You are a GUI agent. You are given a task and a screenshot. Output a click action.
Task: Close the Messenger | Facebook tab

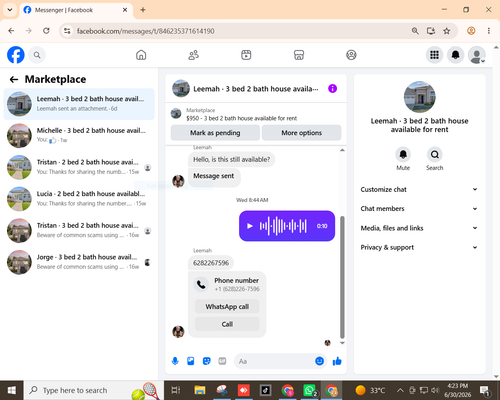[x=125, y=10]
